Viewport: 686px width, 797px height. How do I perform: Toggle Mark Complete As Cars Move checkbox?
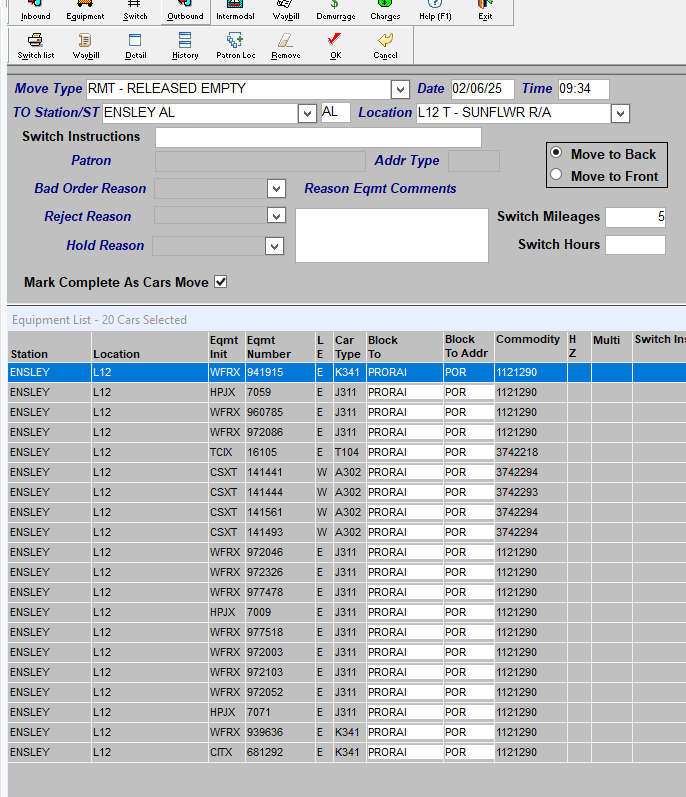(221, 282)
